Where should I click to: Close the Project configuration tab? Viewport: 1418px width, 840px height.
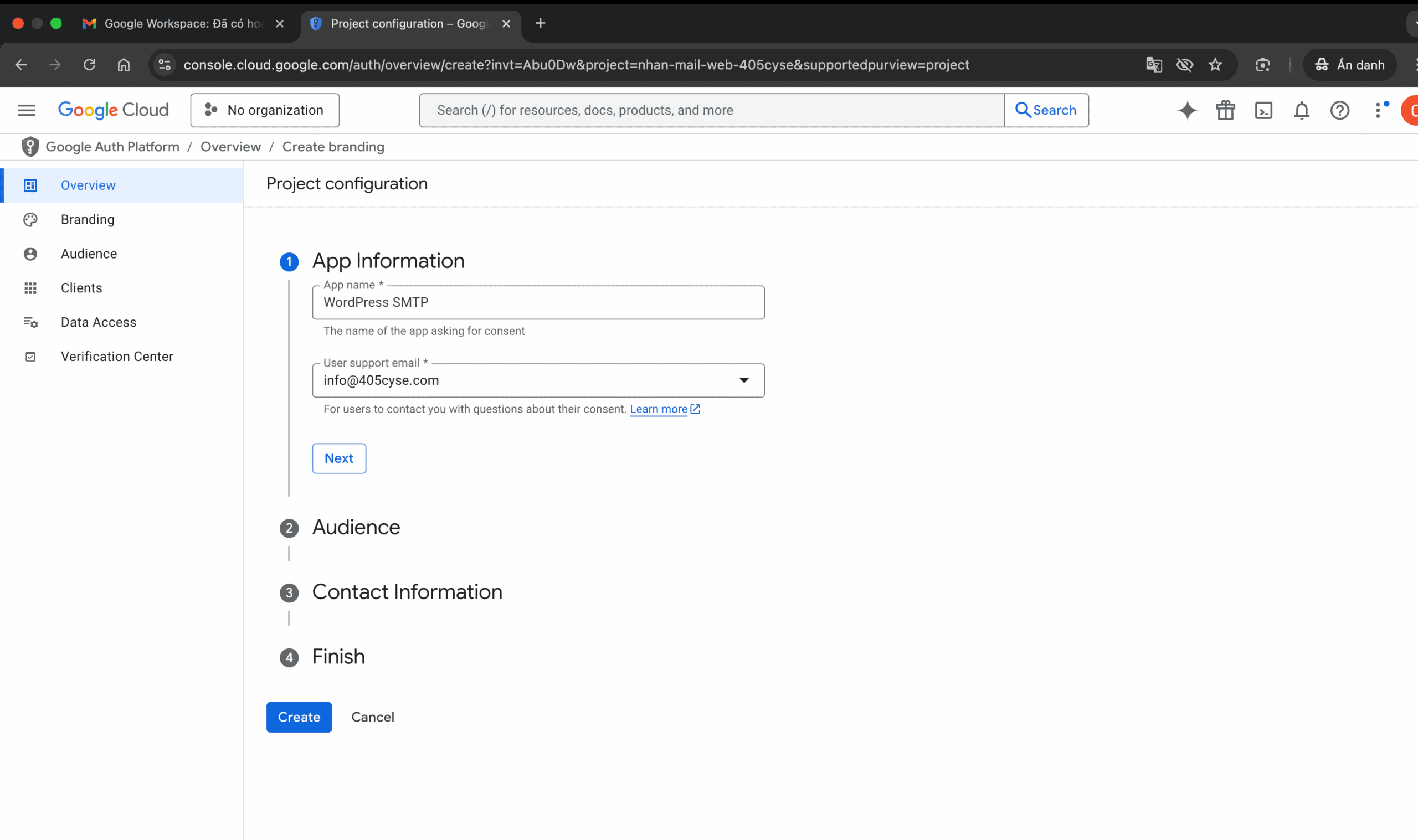coord(507,24)
